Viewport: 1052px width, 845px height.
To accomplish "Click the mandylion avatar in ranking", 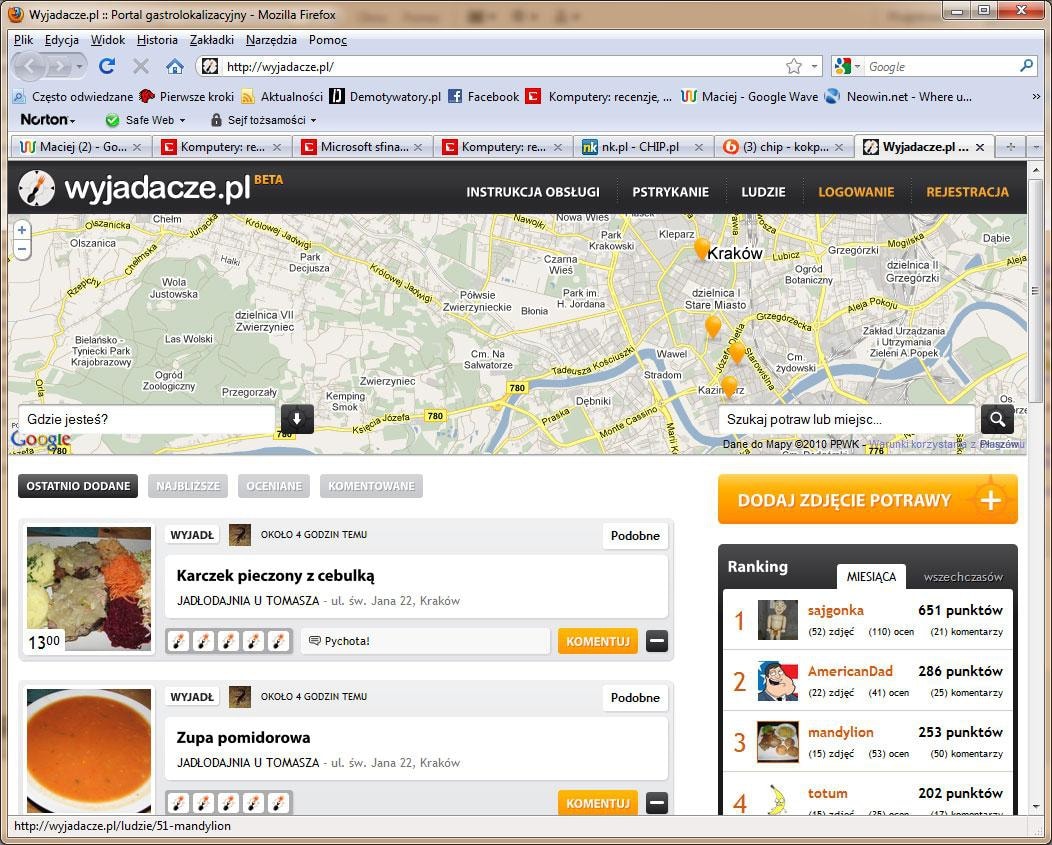I will [778, 742].
